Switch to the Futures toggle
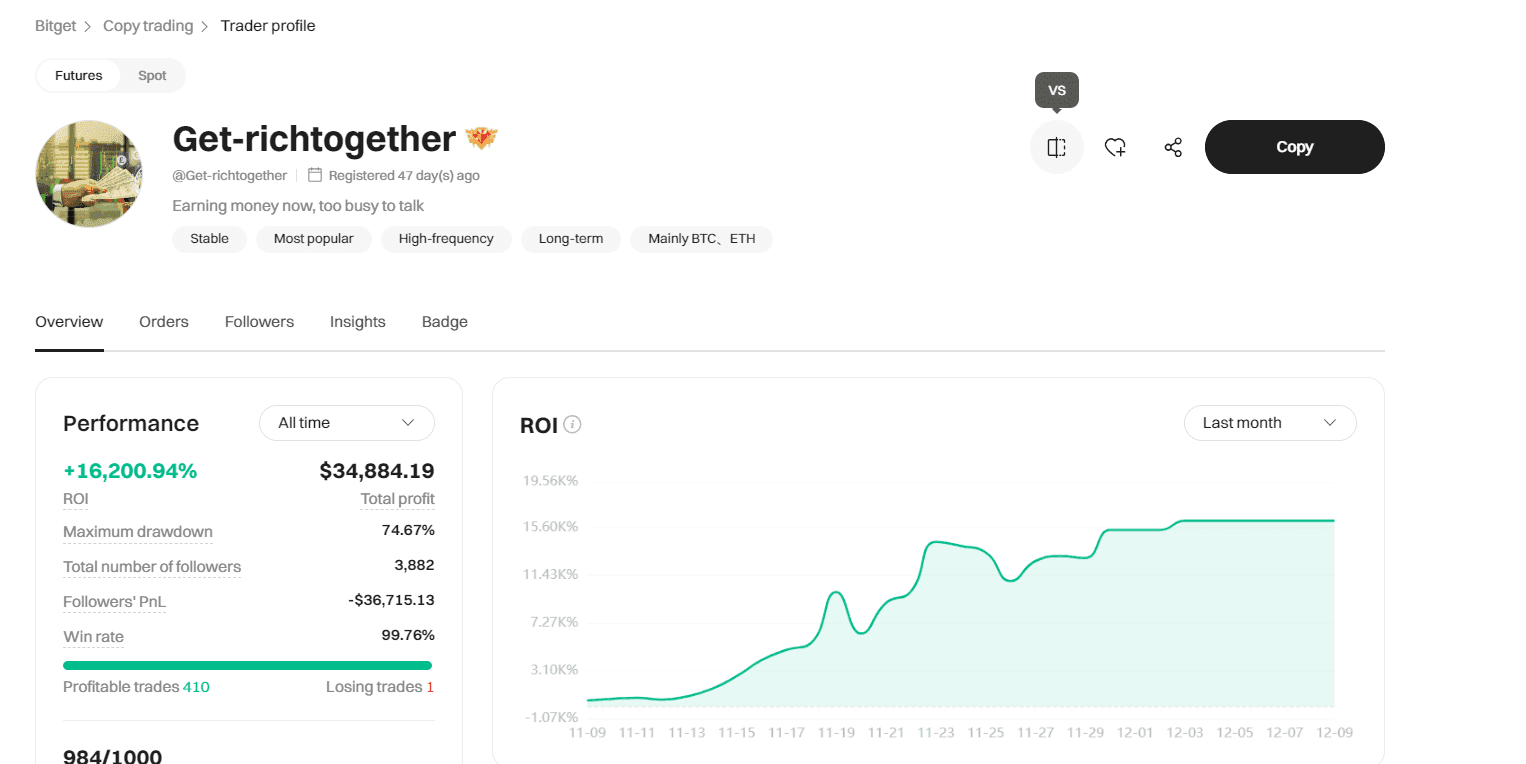Screen dimensions: 1526x764 [x=79, y=76]
